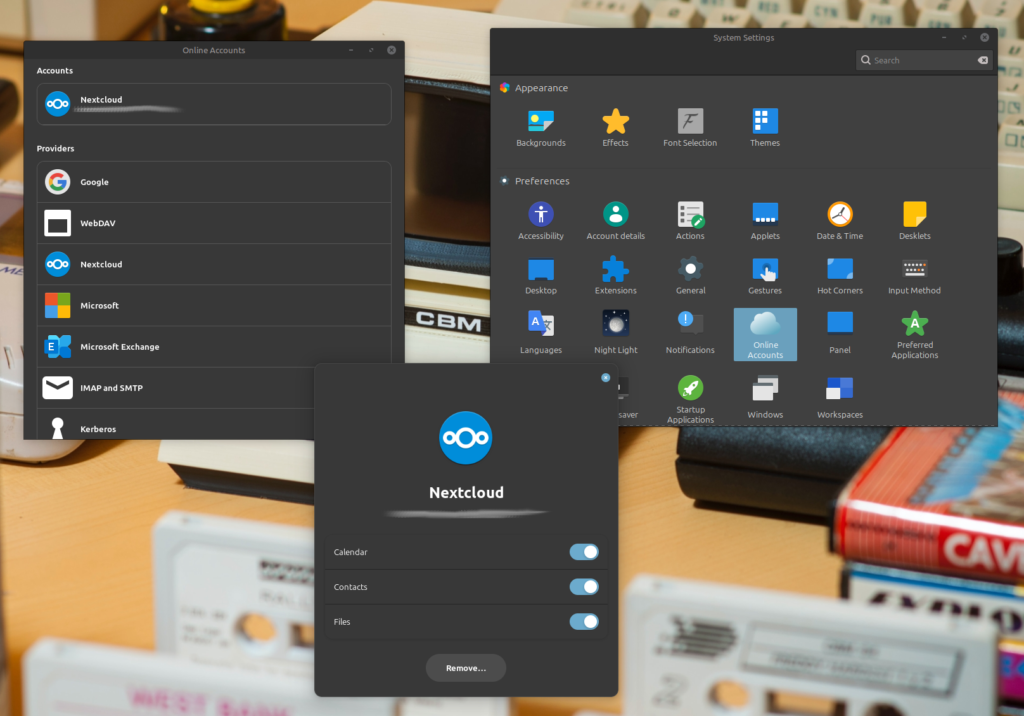The height and width of the screenshot is (716, 1024).
Task: Add a Nextcloud provider from Providers list
Action: pos(214,264)
